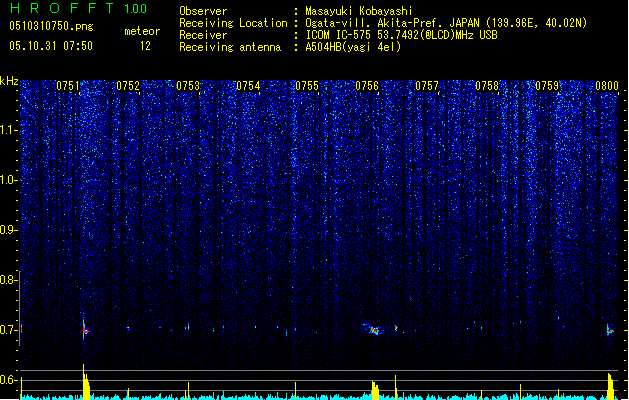Click the Receiver label
The height and width of the screenshot is (400, 629).
pyautogui.click(x=203, y=35)
